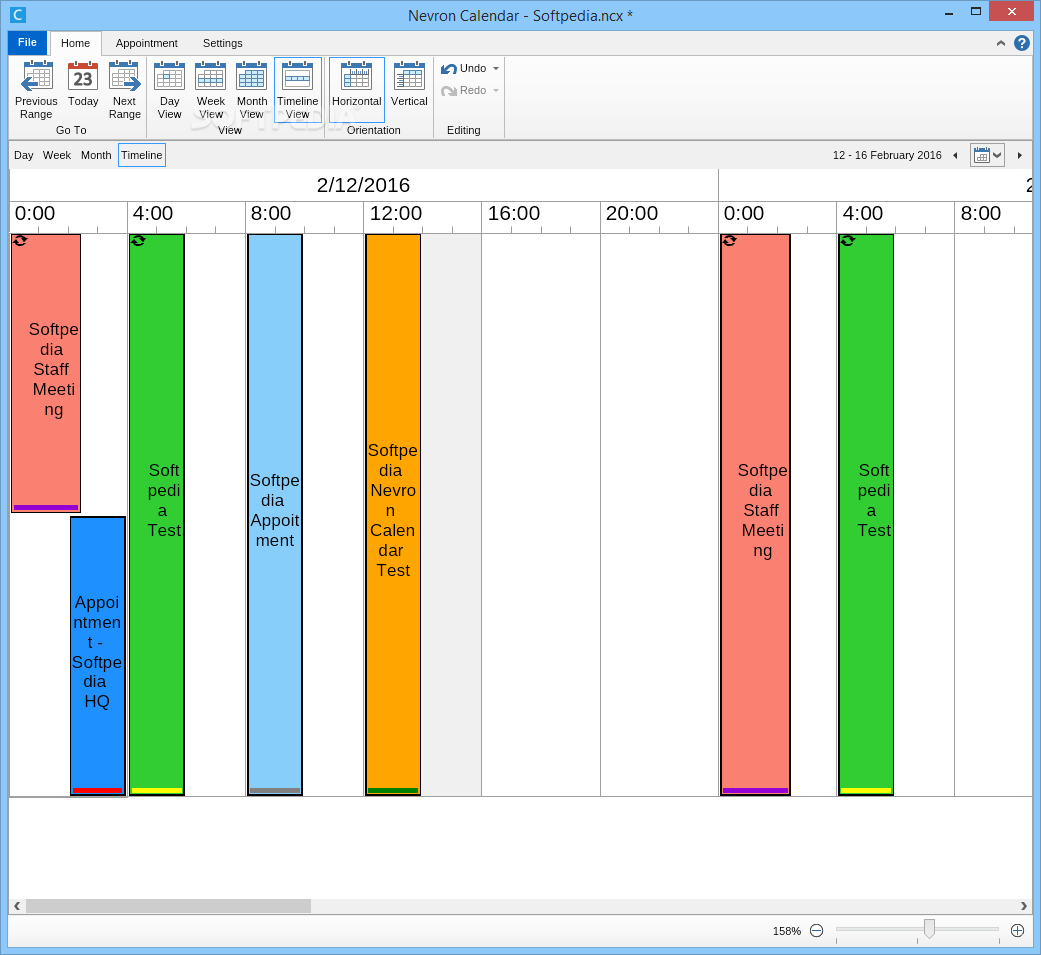The width and height of the screenshot is (1041, 955).
Task: Select the blue Appointment - Softpedia HQ block
Action: click(x=98, y=655)
